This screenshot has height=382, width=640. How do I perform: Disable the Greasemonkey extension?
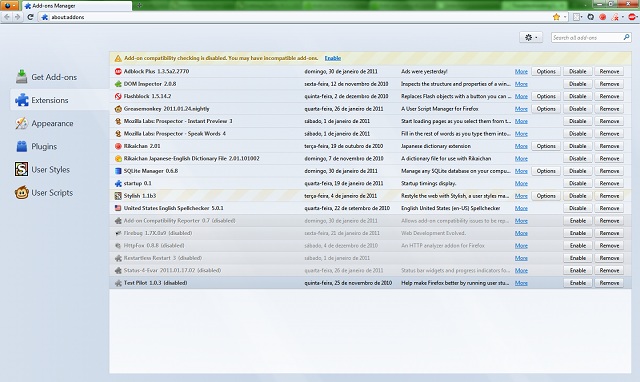[578, 109]
